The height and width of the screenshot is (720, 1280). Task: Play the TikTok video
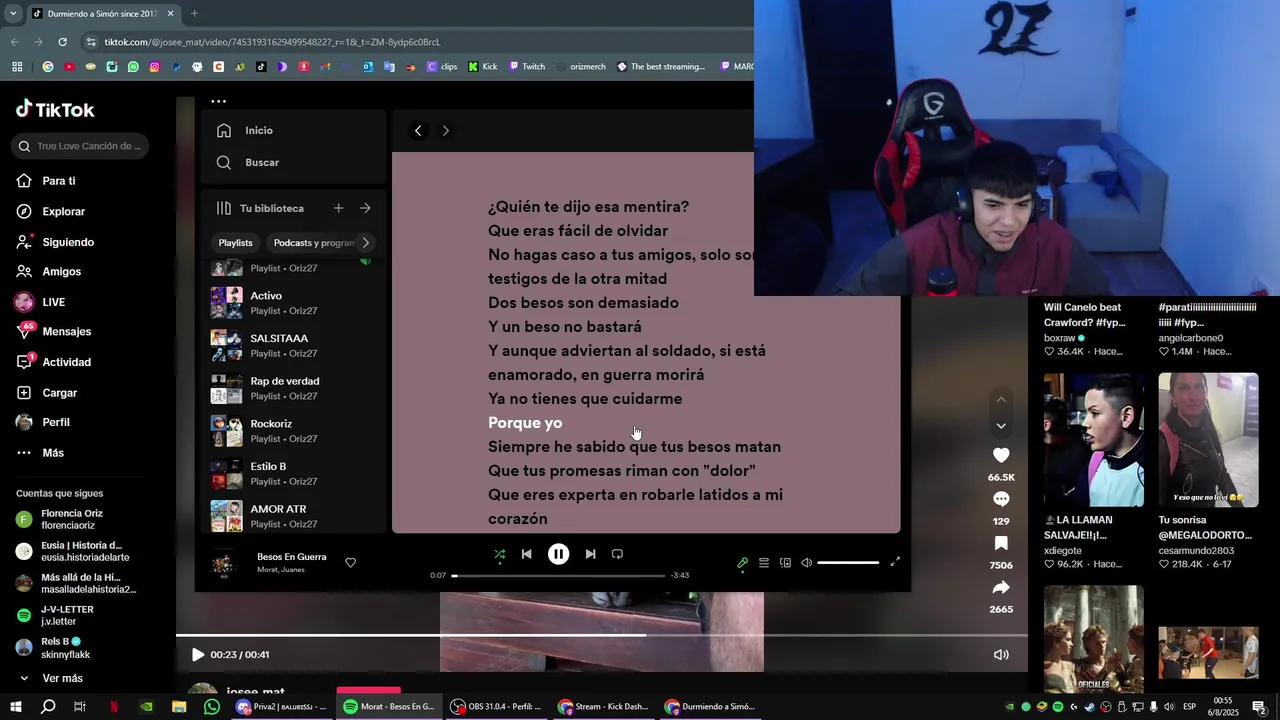click(197, 655)
